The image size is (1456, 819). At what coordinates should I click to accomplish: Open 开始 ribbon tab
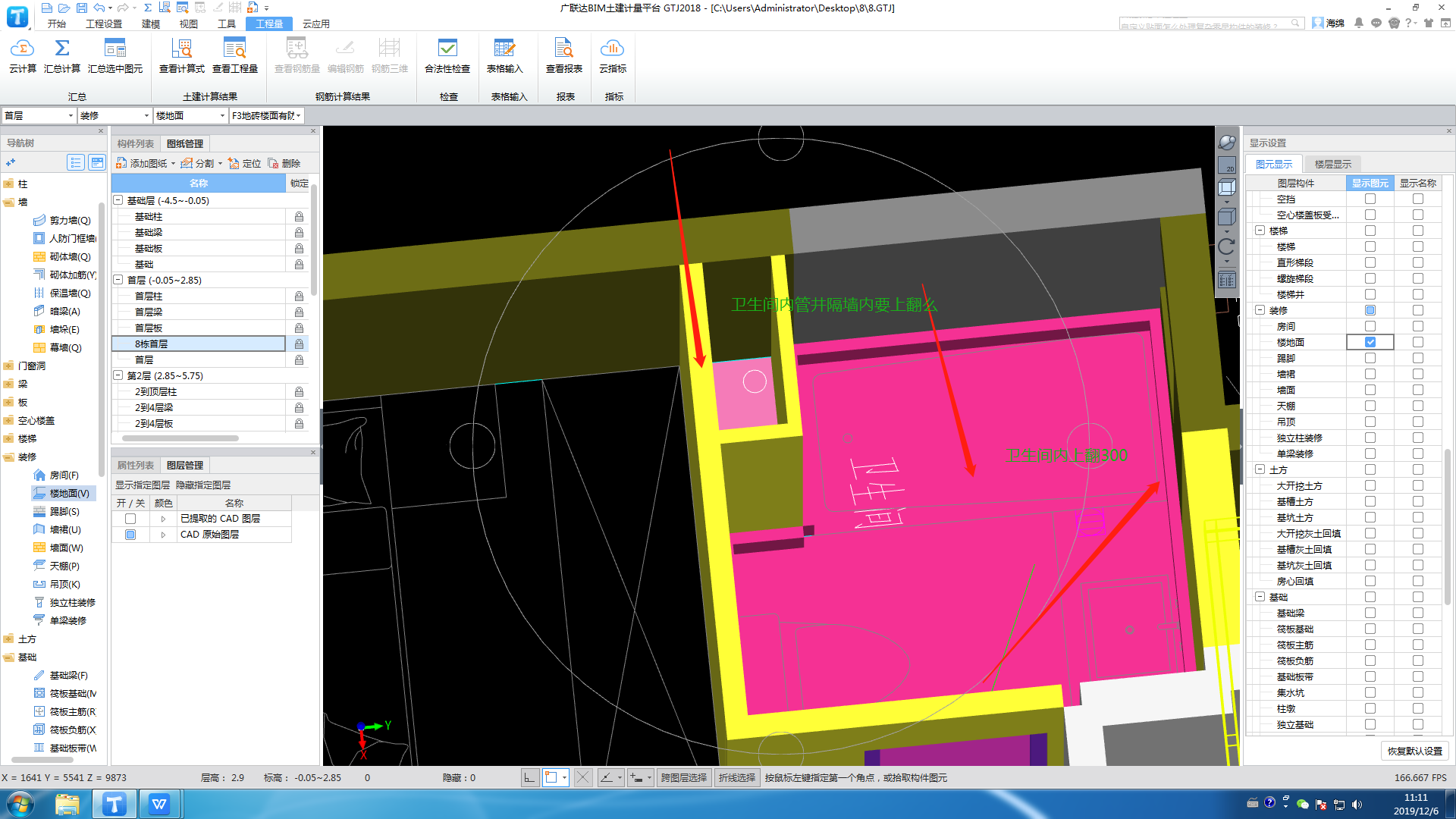pos(57,24)
